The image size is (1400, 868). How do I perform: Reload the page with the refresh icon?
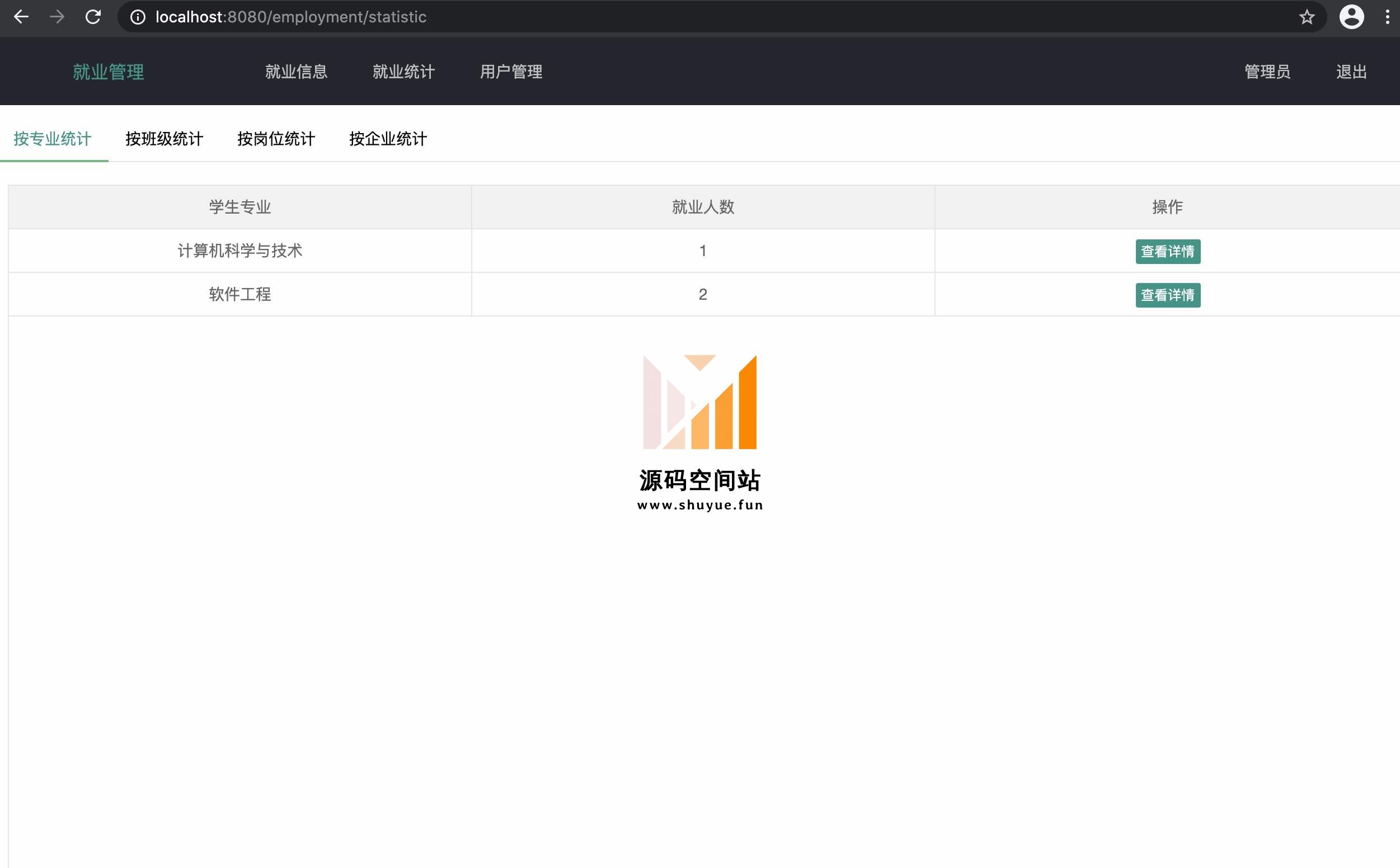pyautogui.click(x=93, y=17)
